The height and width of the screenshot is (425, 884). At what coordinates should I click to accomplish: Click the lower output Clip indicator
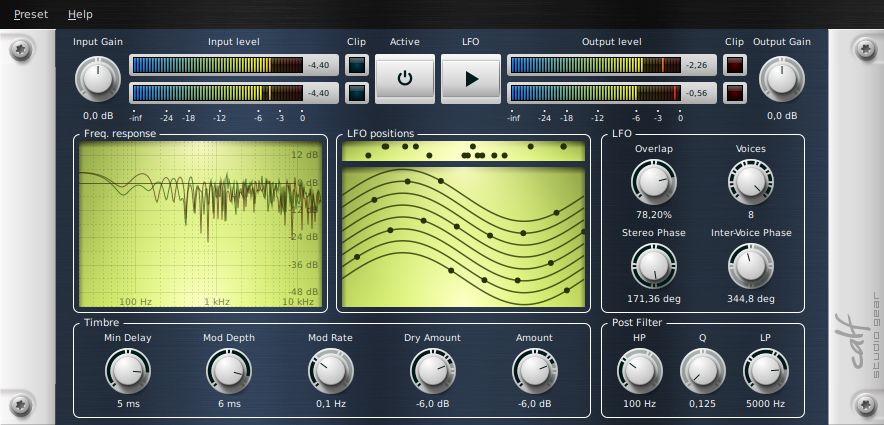pos(735,93)
